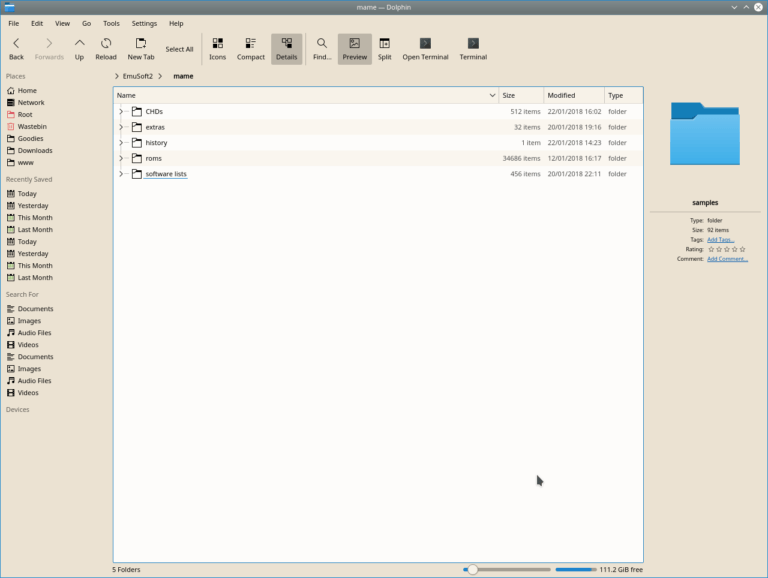Viewport: 768px width, 578px height.
Task: Expand the CHDs folder tree arrow
Action: [121, 111]
